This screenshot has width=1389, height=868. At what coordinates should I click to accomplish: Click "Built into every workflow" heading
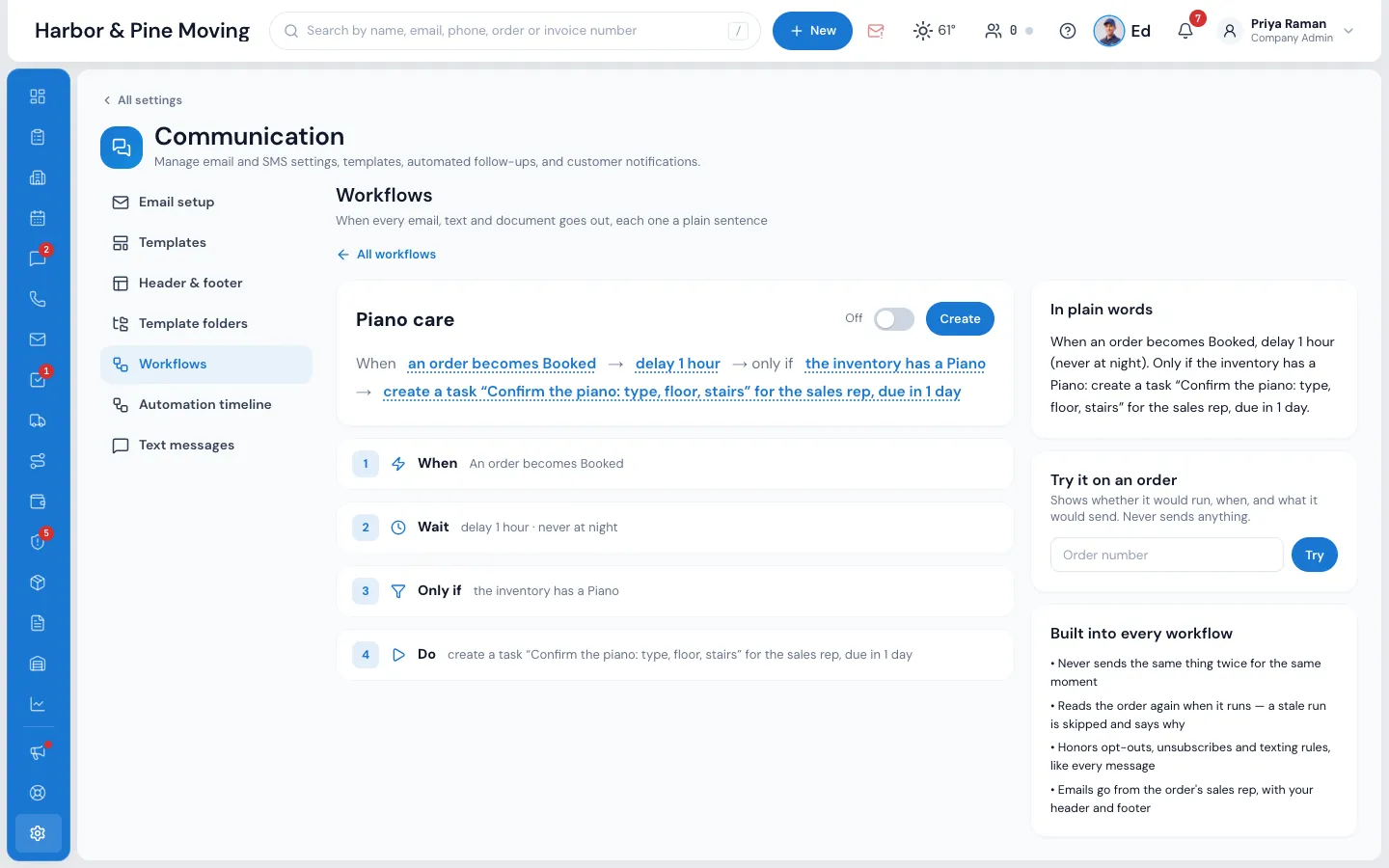[x=1141, y=634]
